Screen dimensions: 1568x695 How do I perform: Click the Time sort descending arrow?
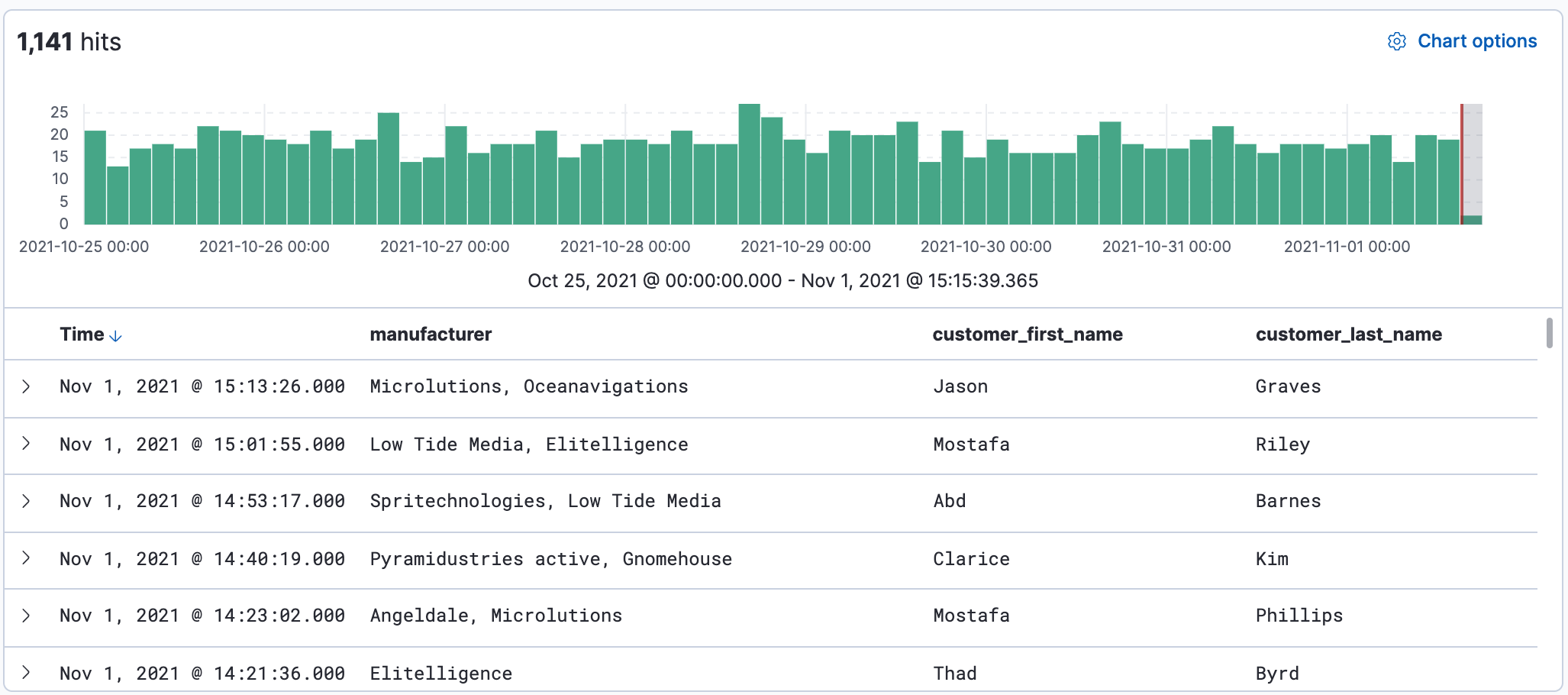point(116,336)
